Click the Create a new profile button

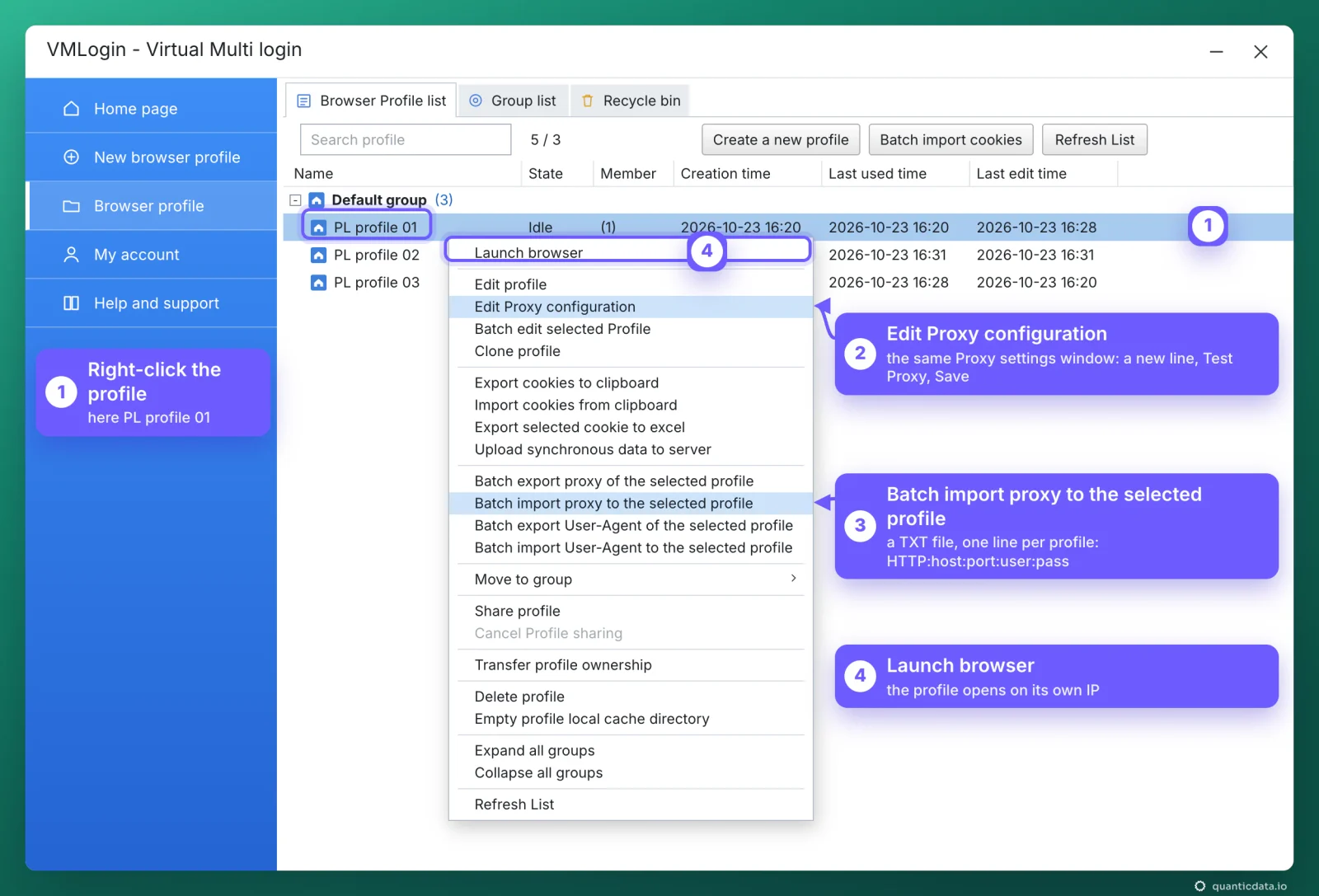coord(781,140)
